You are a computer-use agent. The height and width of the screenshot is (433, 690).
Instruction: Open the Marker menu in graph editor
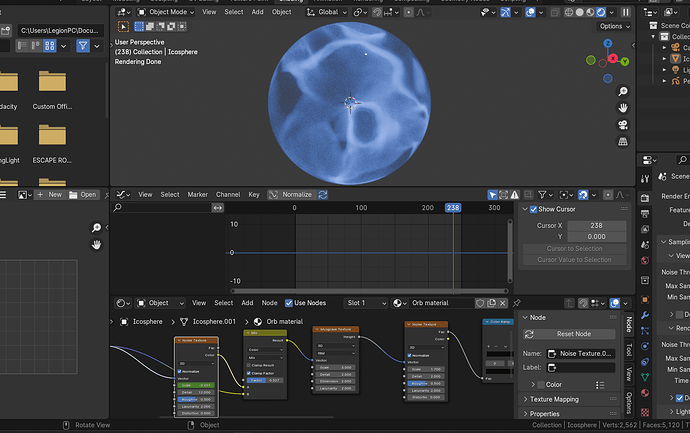click(x=198, y=194)
